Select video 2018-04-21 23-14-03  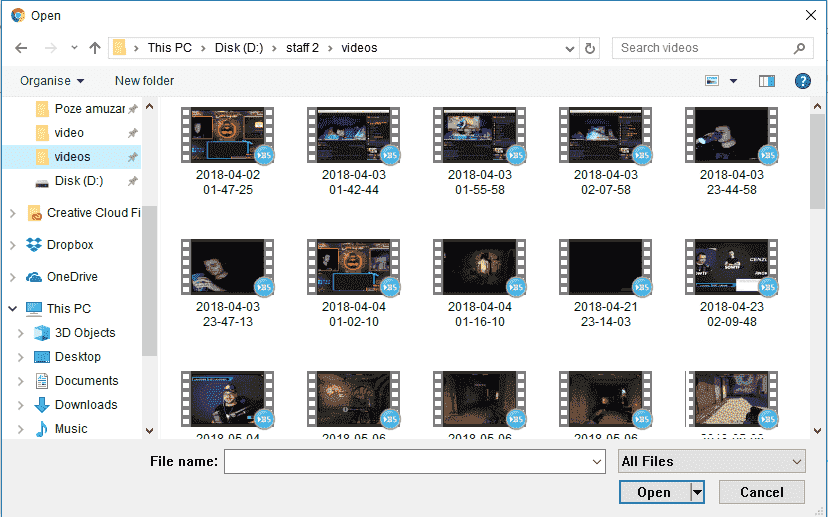(x=606, y=284)
